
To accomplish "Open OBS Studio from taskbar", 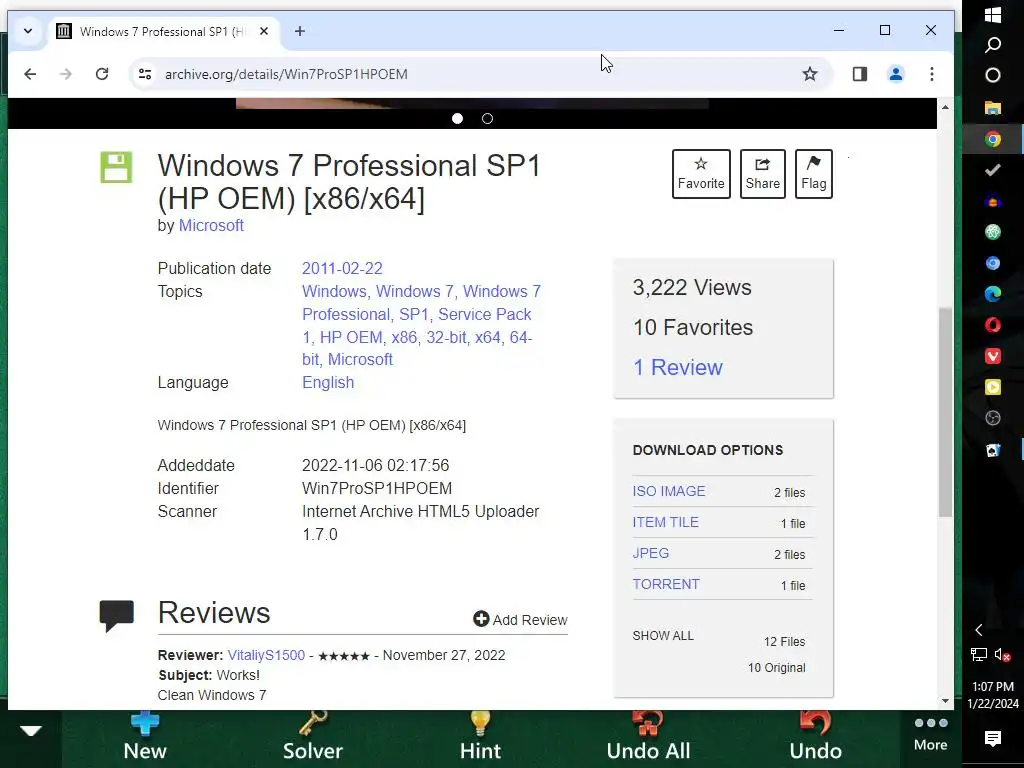I will pyautogui.click(x=993, y=418).
